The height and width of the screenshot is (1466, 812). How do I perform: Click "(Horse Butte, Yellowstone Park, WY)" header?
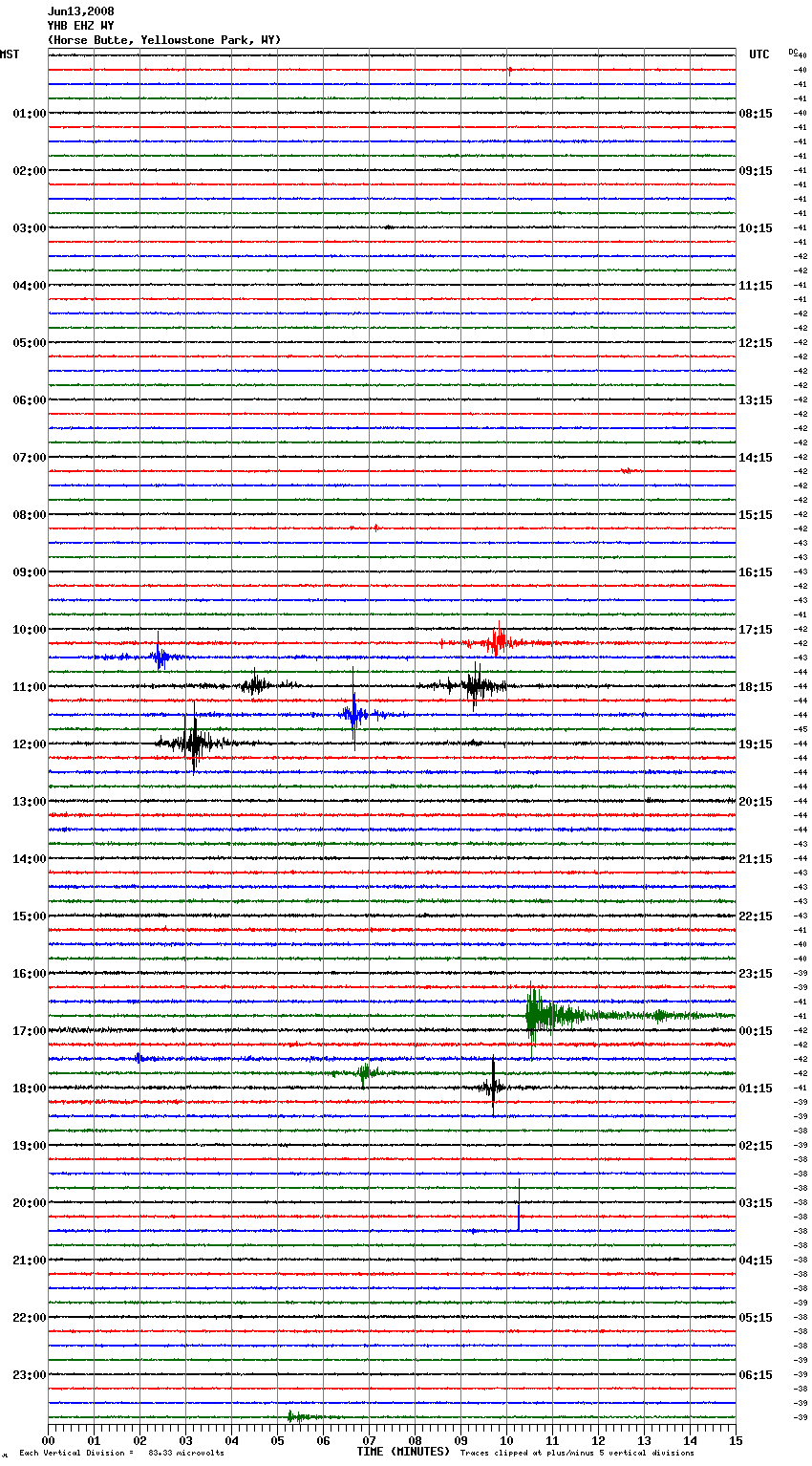164,40
